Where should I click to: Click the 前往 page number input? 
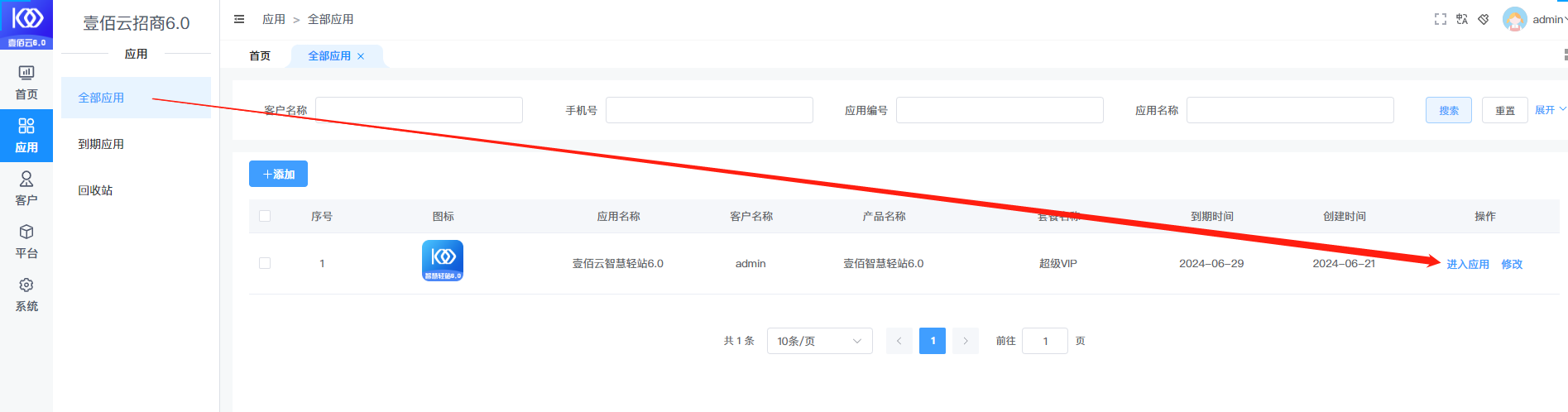tap(1045, 341)
